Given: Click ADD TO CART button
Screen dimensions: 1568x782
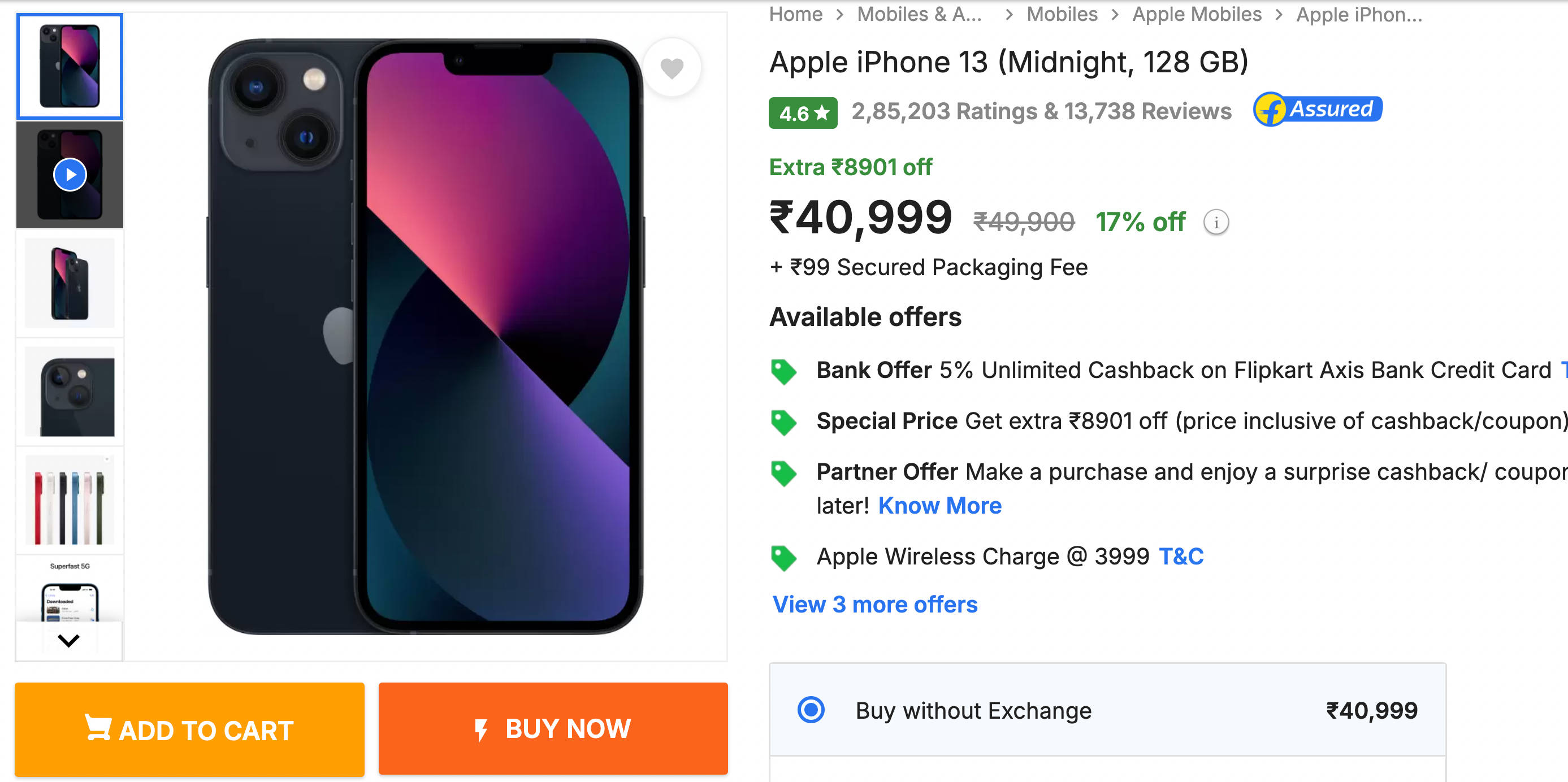Looking at the screenshot, I should (189, 729).
